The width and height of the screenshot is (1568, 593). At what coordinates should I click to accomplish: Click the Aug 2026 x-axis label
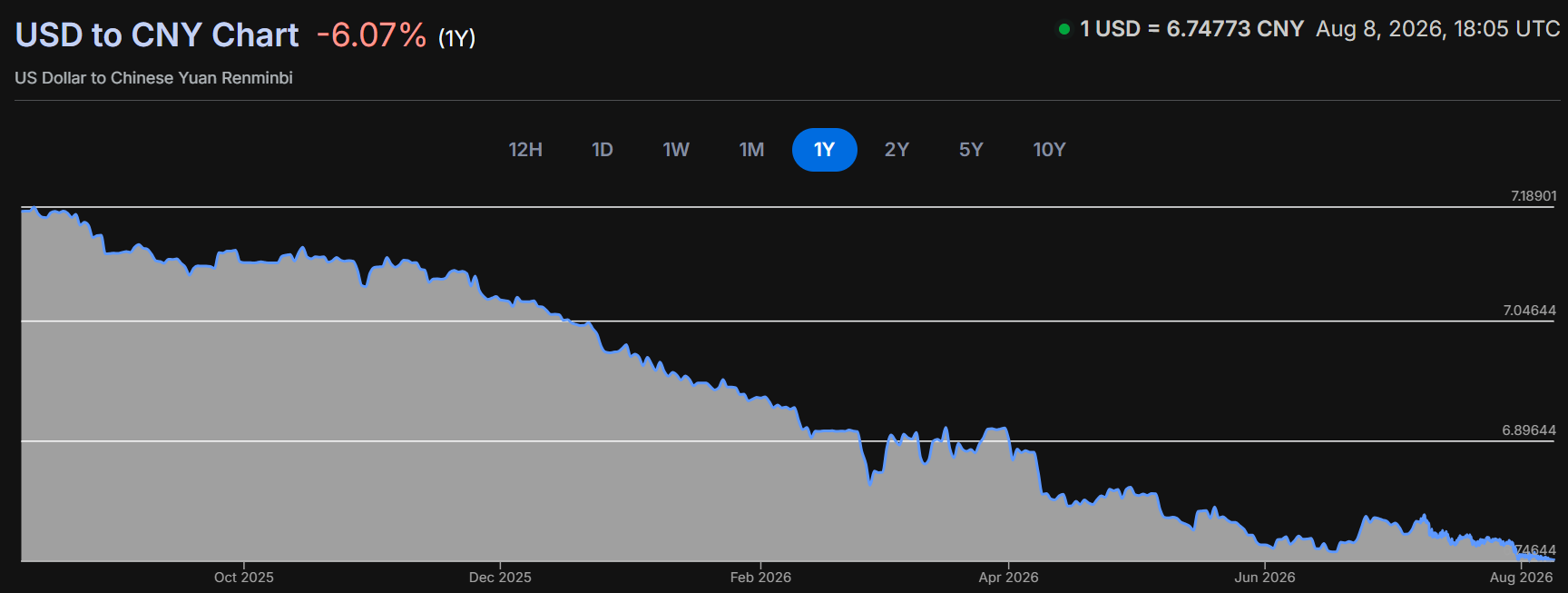(x=1521, y=578)
